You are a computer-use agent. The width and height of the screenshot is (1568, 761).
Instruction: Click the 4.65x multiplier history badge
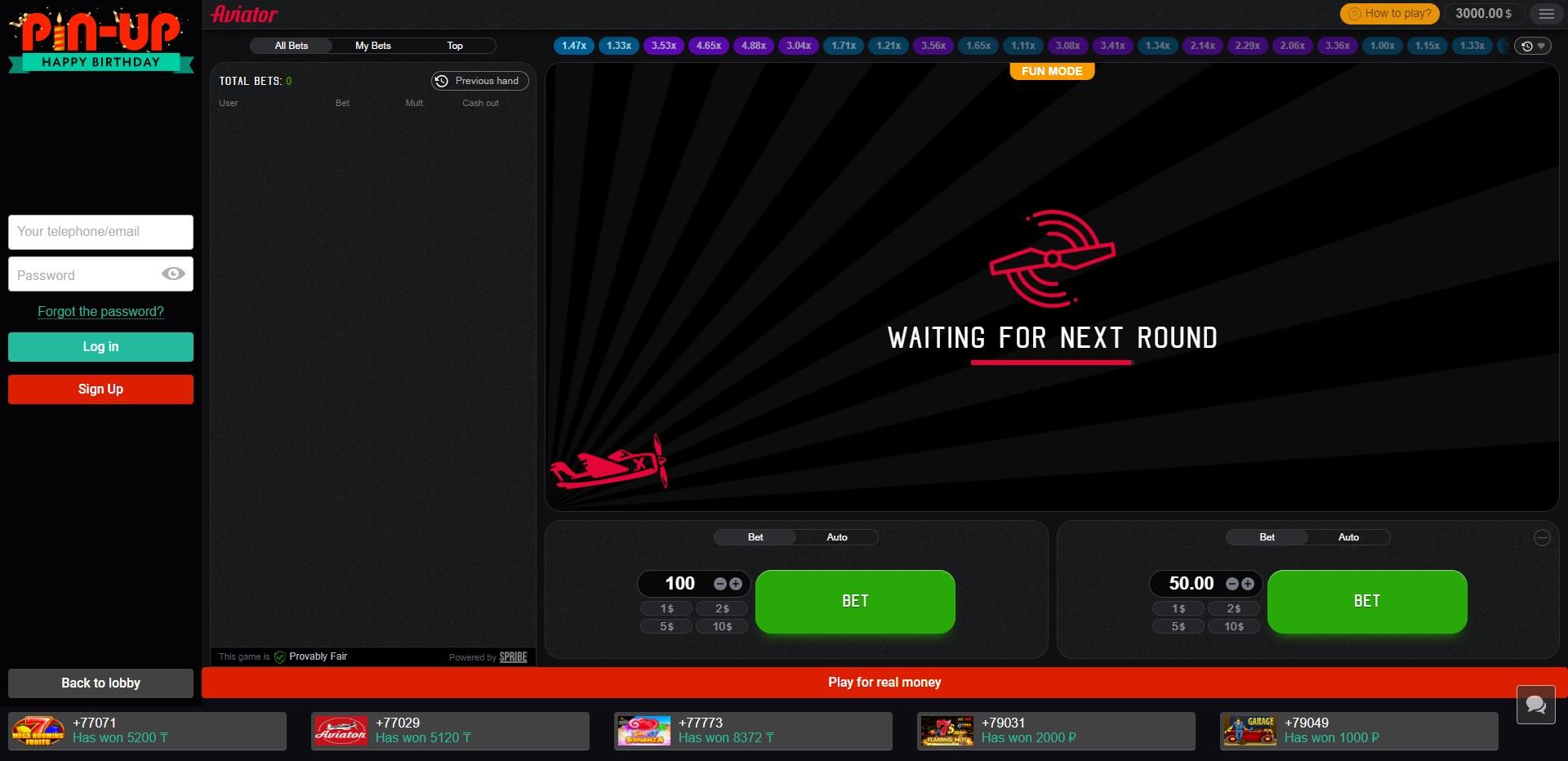pyautogui.click(x=709, y=46)
